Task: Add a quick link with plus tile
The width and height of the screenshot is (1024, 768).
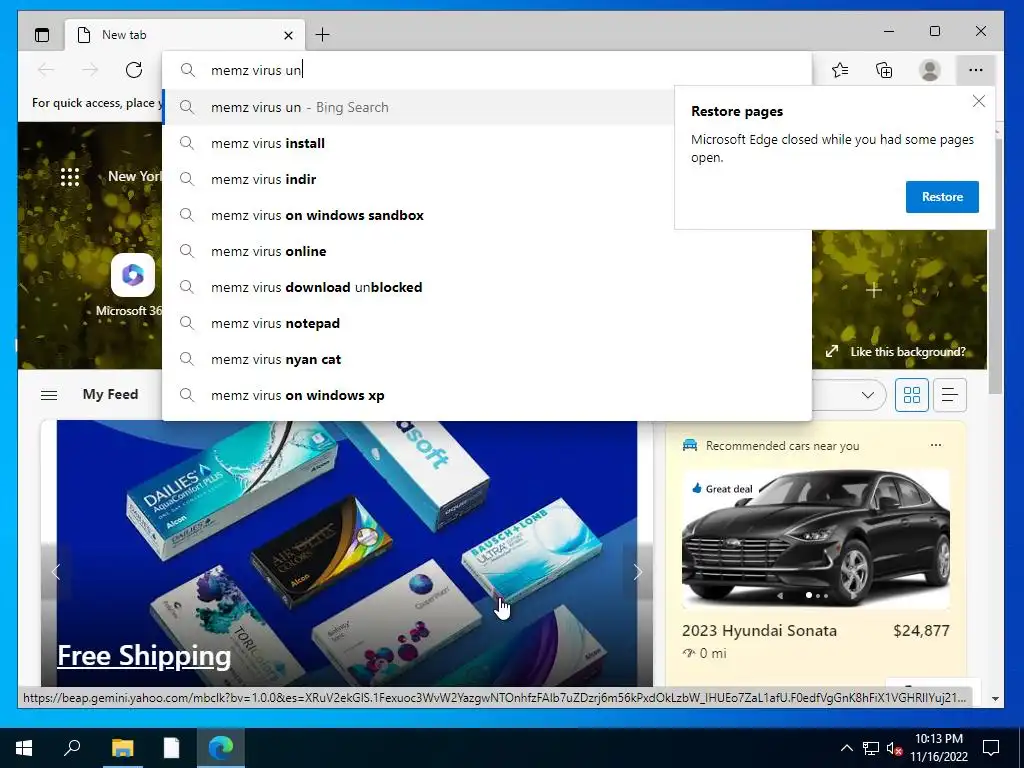Action: tap(874, 290)
